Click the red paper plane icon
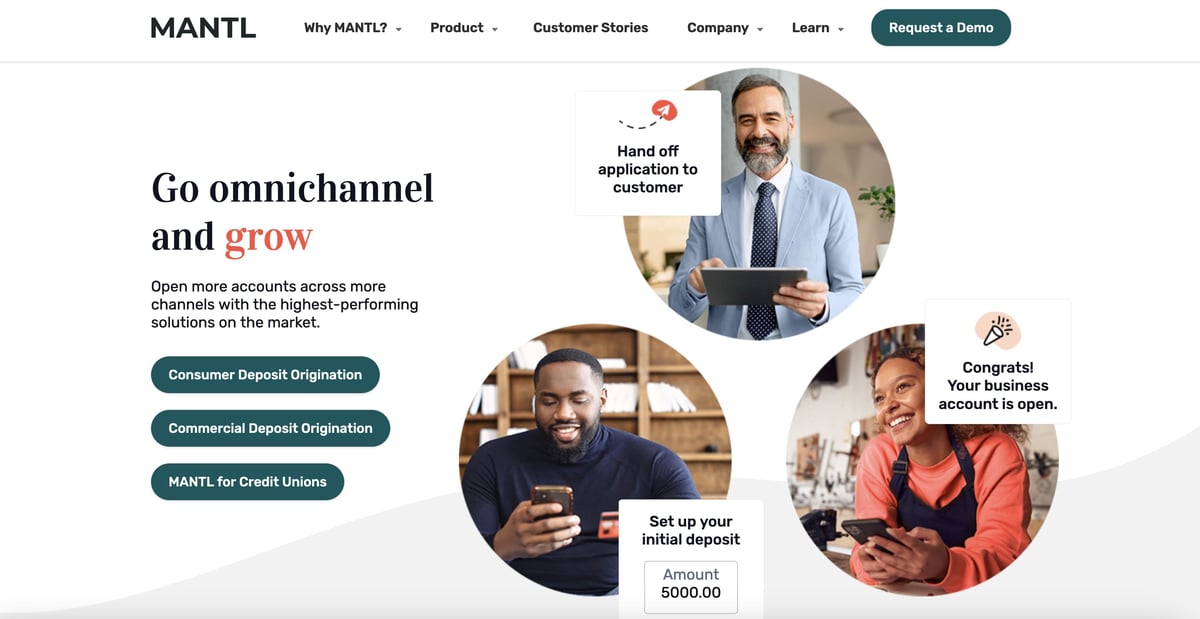Screen dimensions: 1200x619 click(x=663, y=110)
